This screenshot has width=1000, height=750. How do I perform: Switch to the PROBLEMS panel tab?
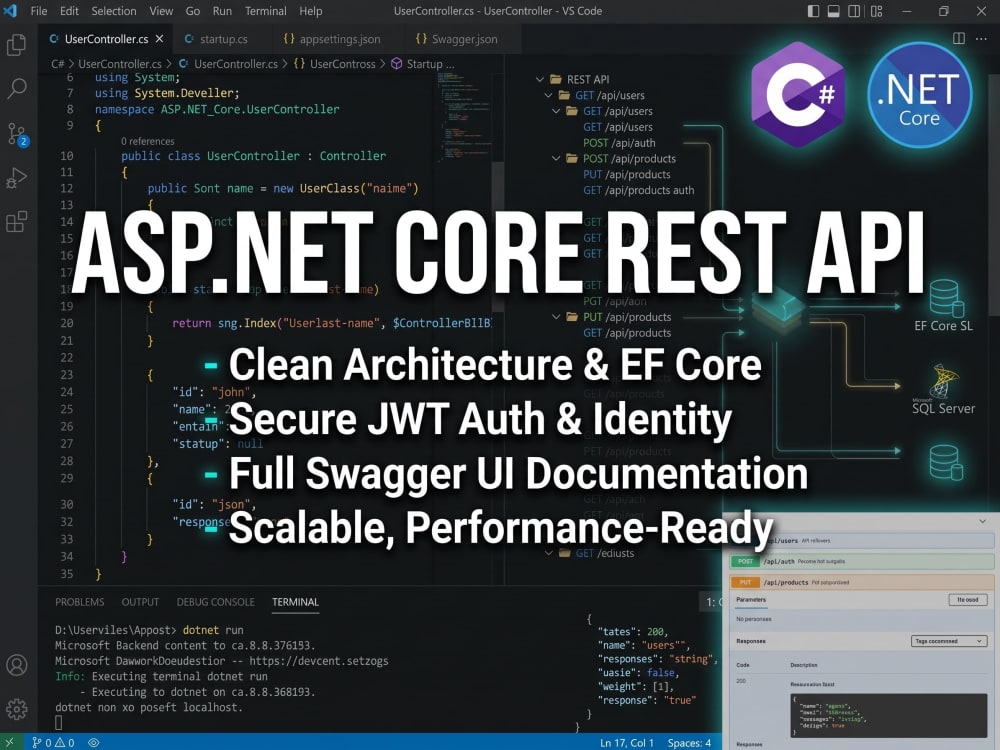pos(80,602)
